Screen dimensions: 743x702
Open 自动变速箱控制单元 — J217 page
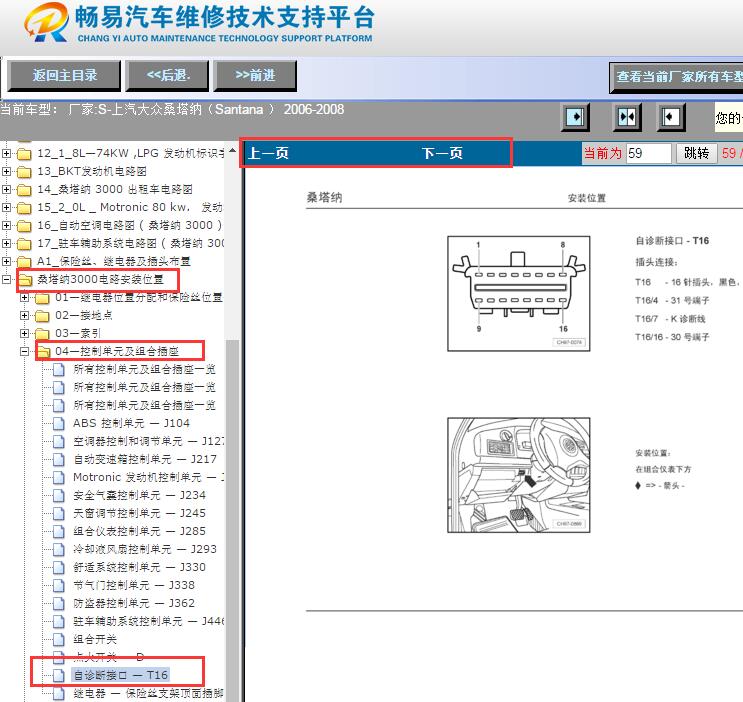pyautogui.click(x=145, y=459)
